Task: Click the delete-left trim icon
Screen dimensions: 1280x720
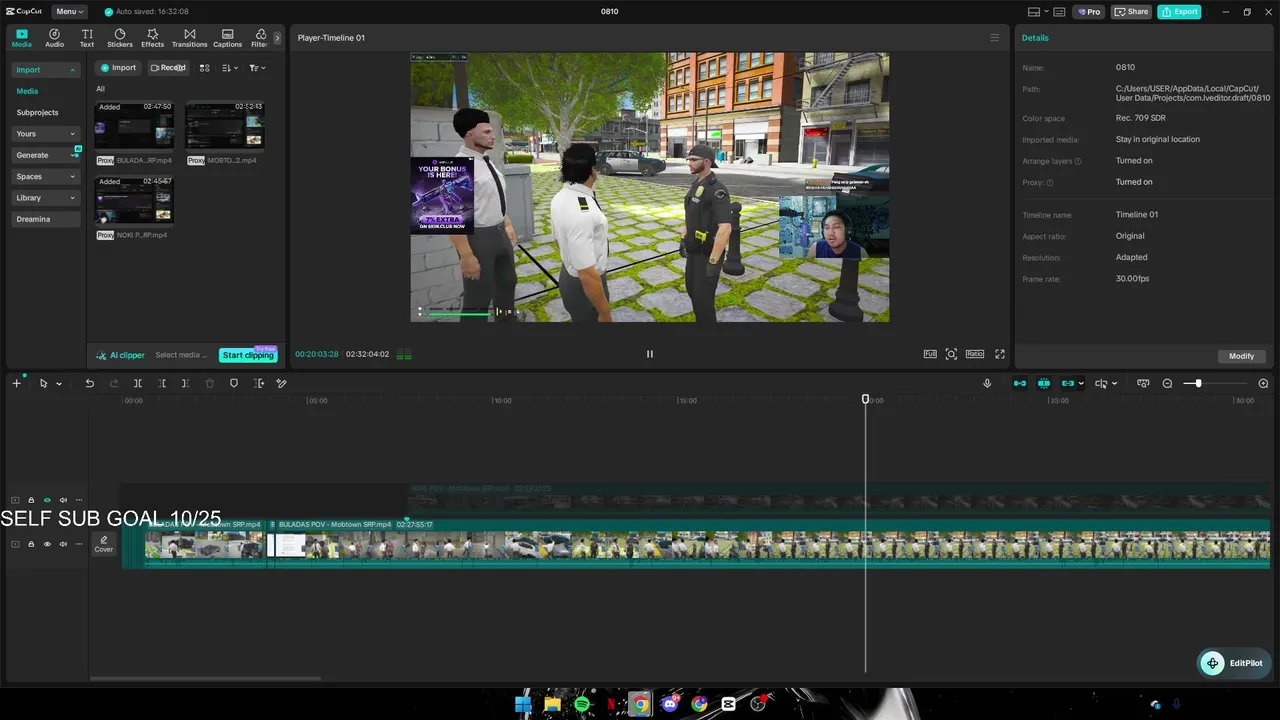Action: pos(162,383)
